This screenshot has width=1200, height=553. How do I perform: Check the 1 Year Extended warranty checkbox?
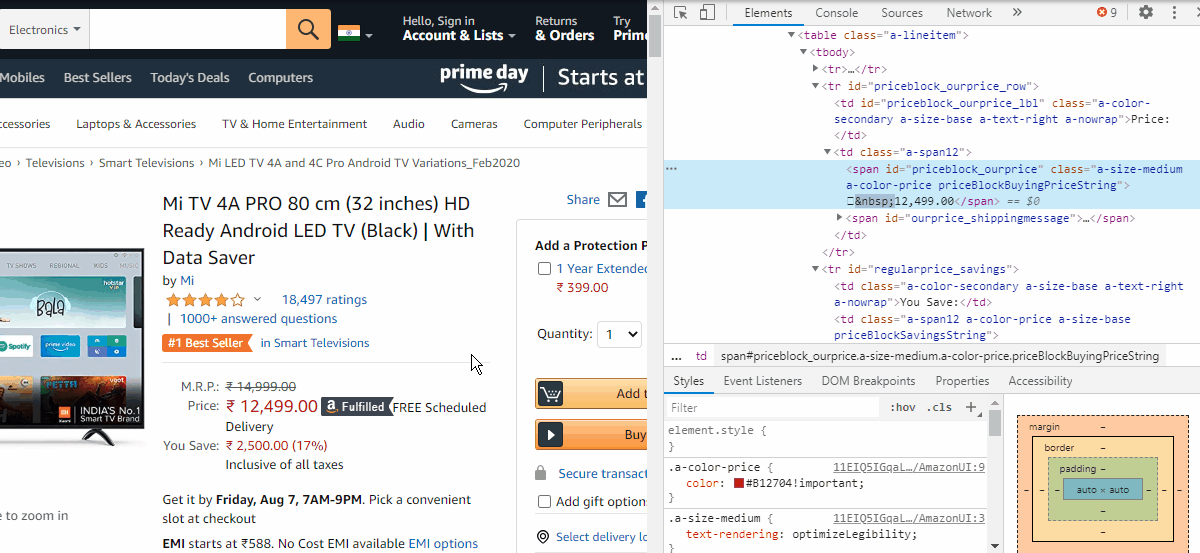tap(544, 268)
